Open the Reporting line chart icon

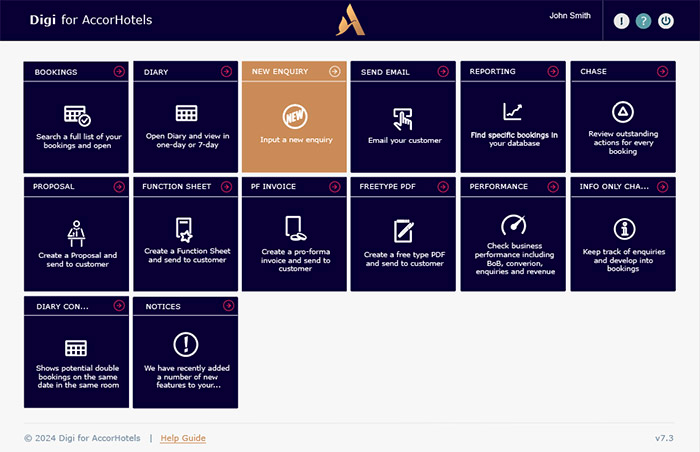512,112
